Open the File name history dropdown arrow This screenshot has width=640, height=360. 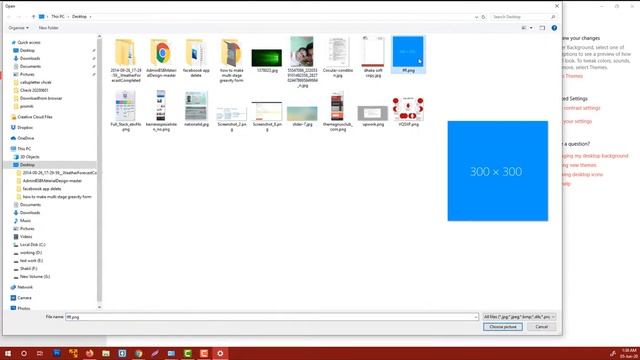coord(476,317)
